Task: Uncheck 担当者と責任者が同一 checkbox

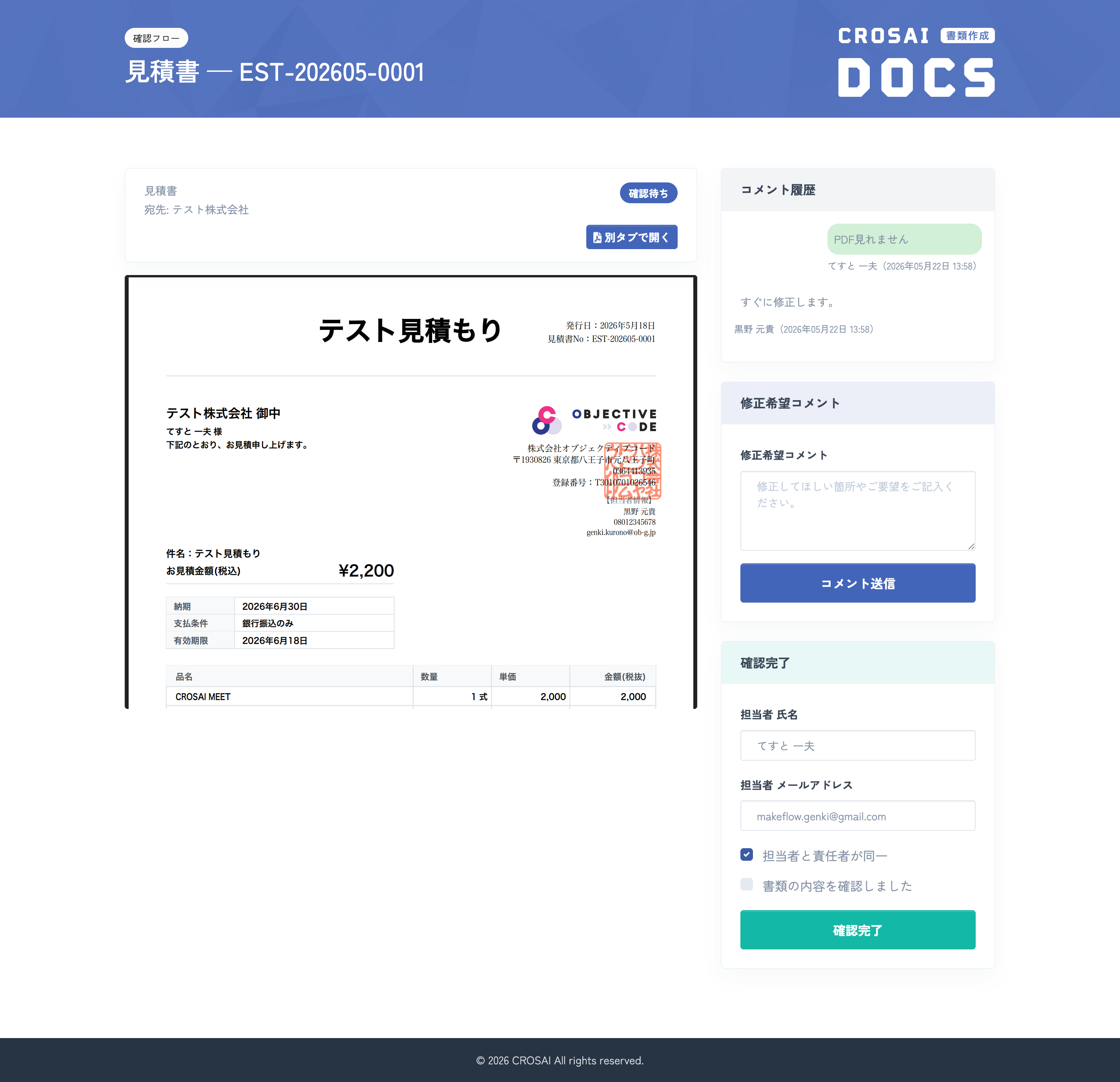Action: coord(746,854)
